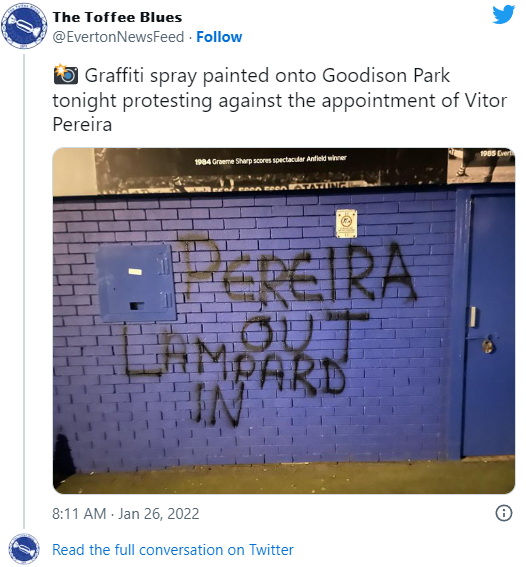Click the 1984 Graeme Sharp caption in the photo
The width and height of the screenshot is (526, 567).
click(x=270, y=159)
